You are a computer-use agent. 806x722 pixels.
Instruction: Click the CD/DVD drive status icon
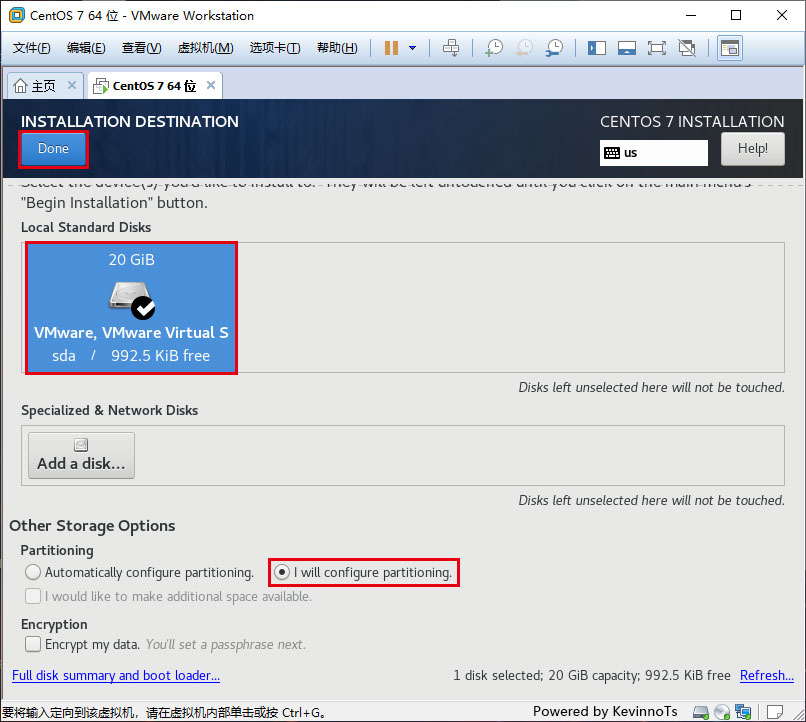pos(722,712)
